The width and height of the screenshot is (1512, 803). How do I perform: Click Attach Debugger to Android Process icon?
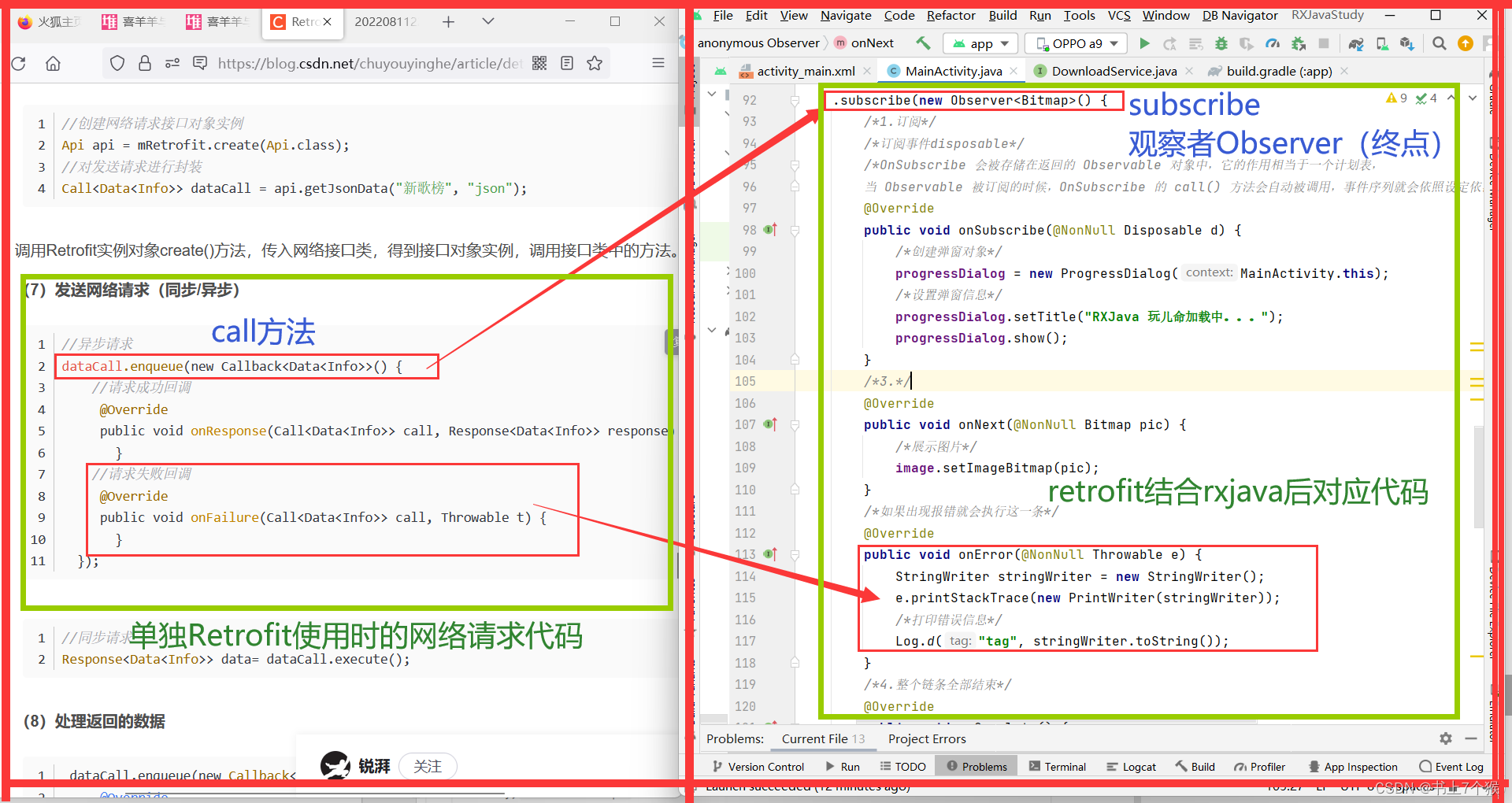(1298, 43)
